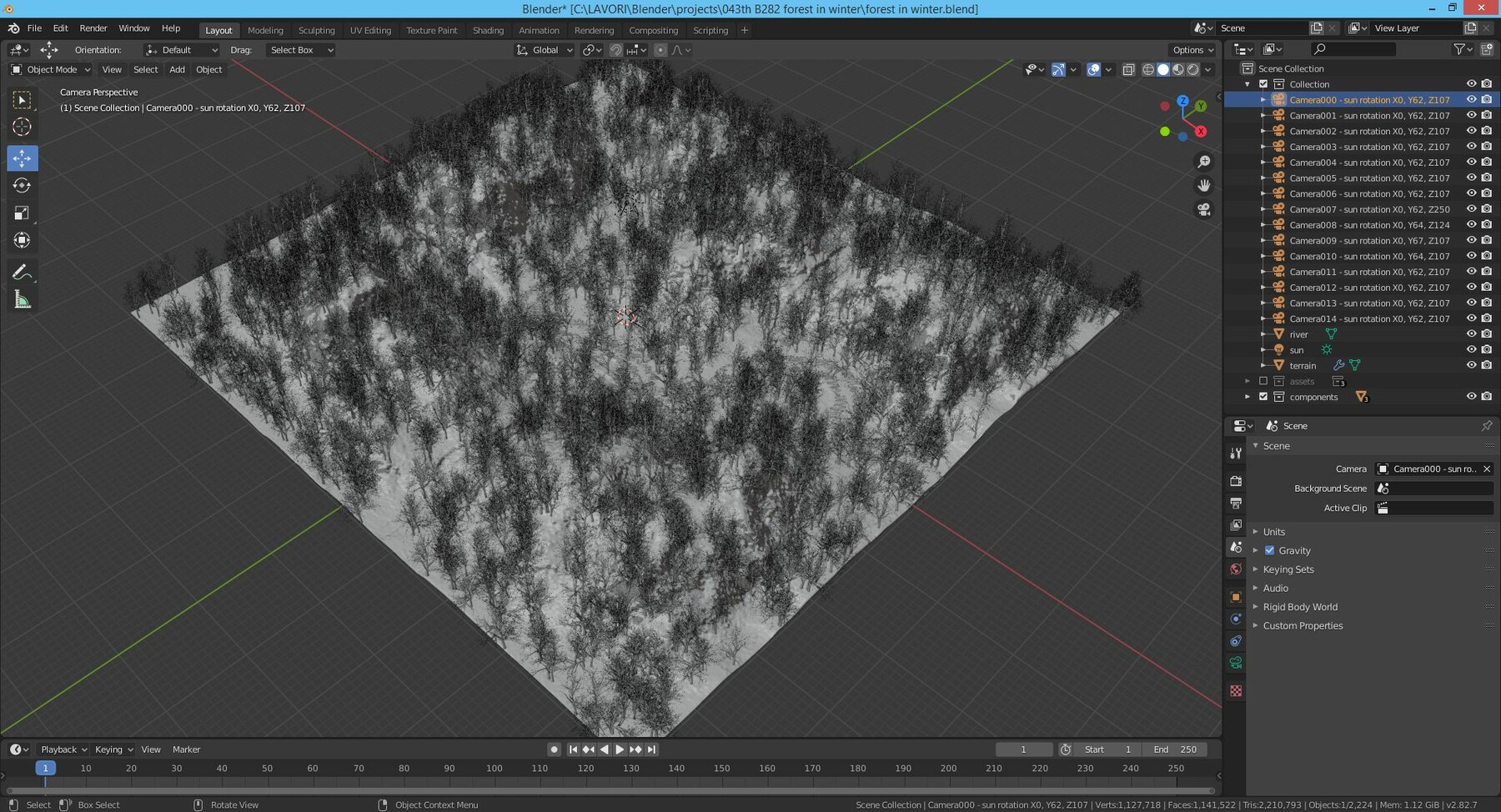The height and width of the screenshot is (812, 1501).
Task: Hide the river object in the outliner
Action: click(x=1471, y=333)
